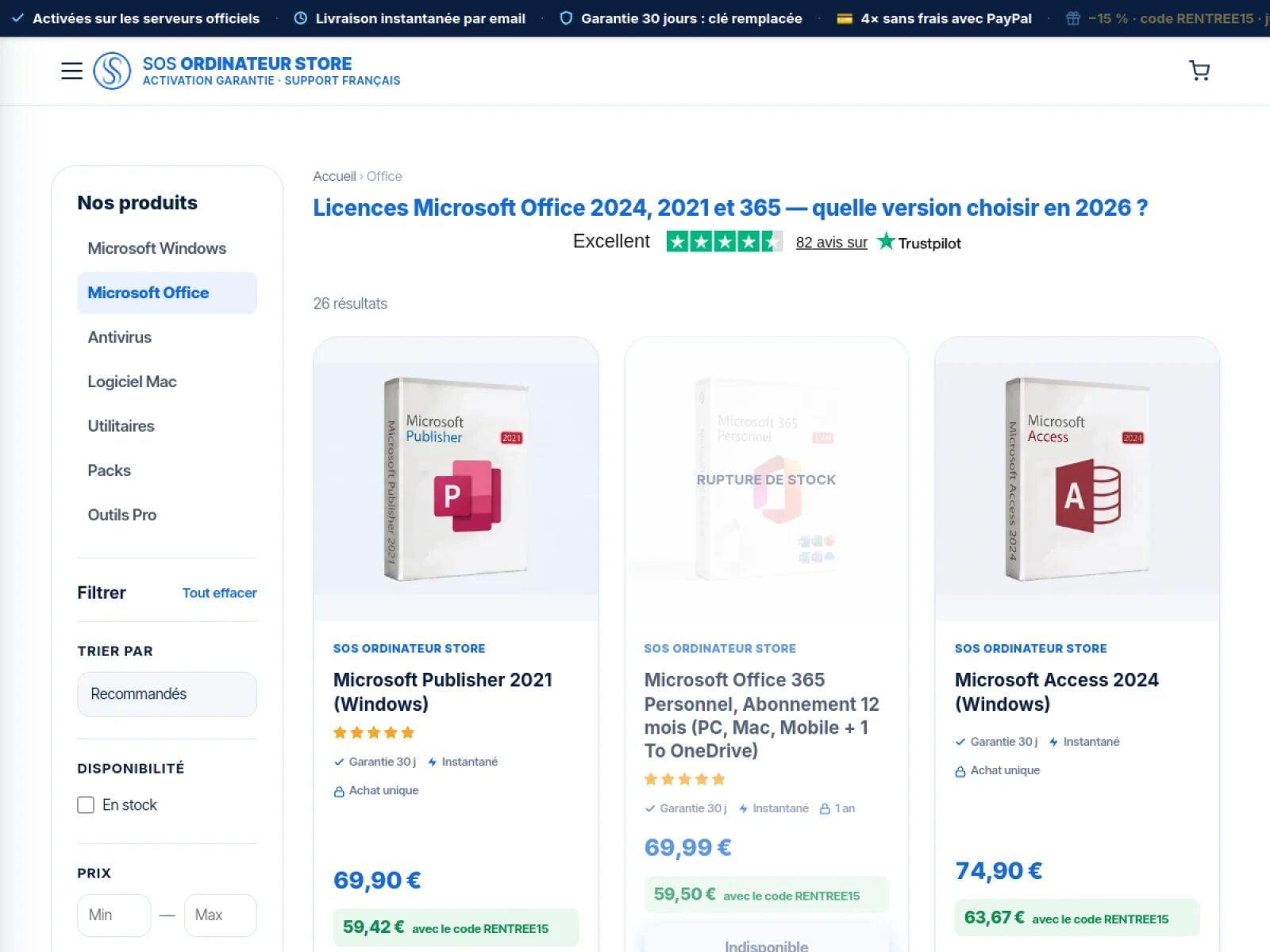This screenshot has width=1270, height=952.
Task: Open Microsoft Publisher 2021 (Windows) title
Action: click(442, 692)
